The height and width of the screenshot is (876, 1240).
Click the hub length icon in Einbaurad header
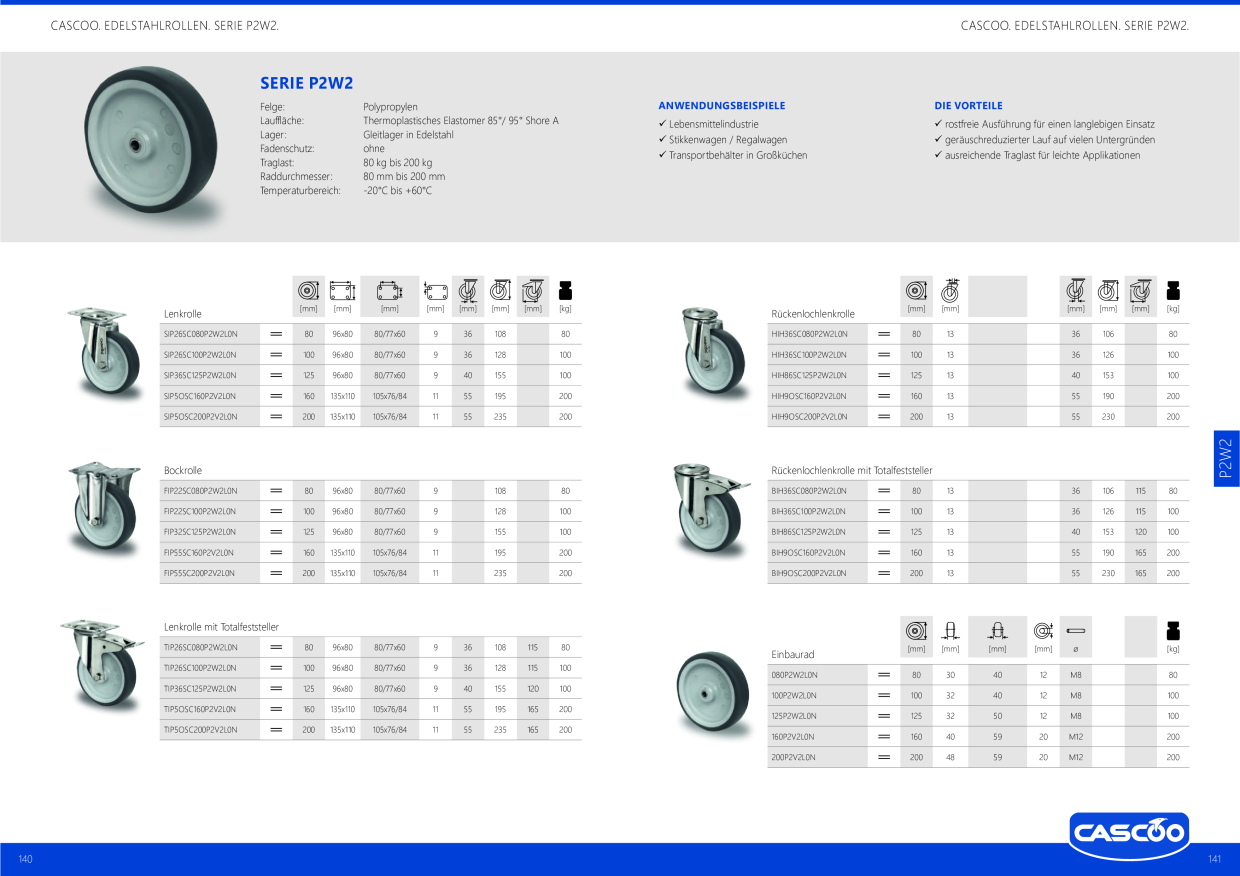tap(997, 630)
